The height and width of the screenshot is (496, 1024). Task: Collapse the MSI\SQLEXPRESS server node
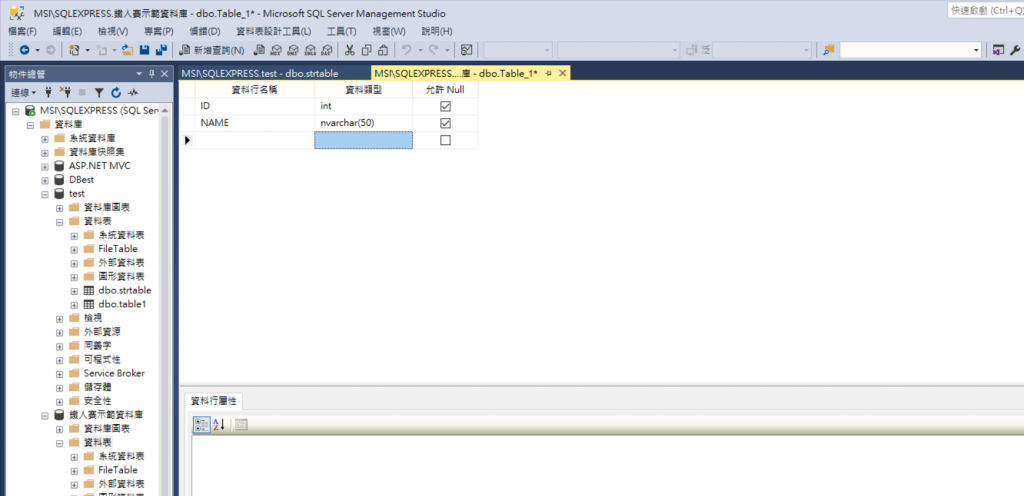point(16,111)
